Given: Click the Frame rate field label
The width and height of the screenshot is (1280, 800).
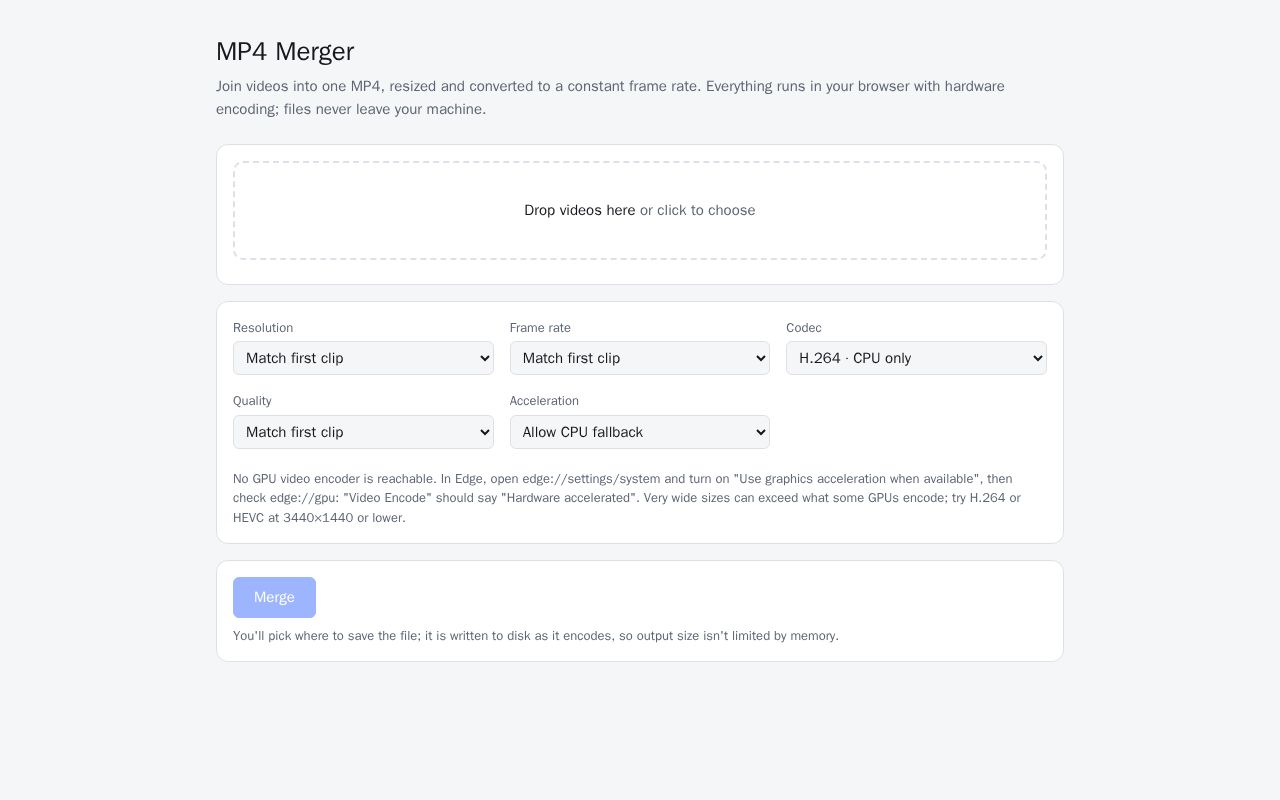Looking at the screenshot, I should pyautogui.click(x=540, y=328).
